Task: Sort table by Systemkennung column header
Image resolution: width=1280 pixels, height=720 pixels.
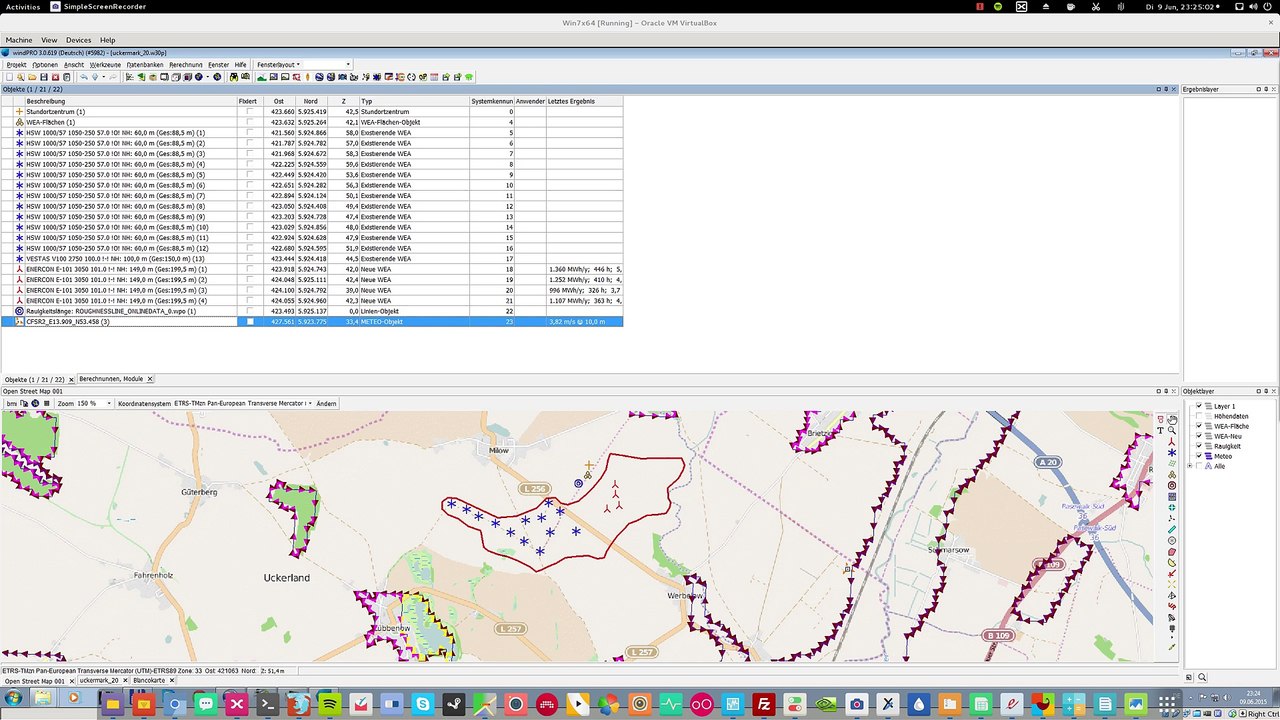Action: (x=492, y=101)
